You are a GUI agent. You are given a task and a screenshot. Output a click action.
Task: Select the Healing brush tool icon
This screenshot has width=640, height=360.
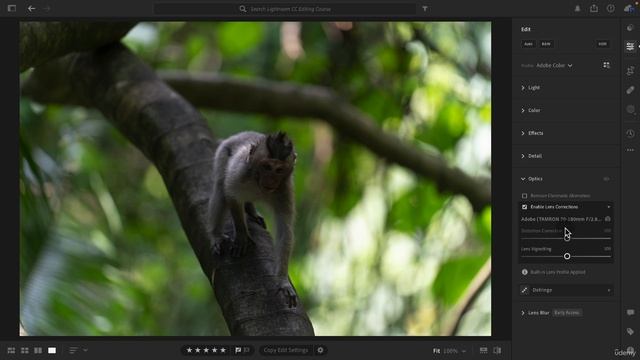click(630, 90)
